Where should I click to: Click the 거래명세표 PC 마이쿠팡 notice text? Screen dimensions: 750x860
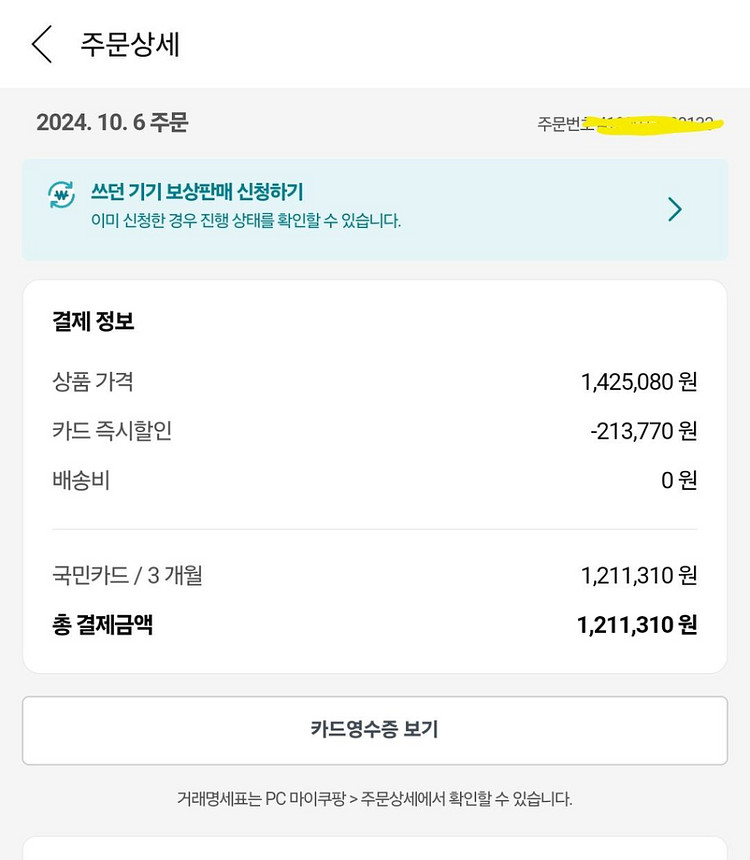click(x=374, y=798)
